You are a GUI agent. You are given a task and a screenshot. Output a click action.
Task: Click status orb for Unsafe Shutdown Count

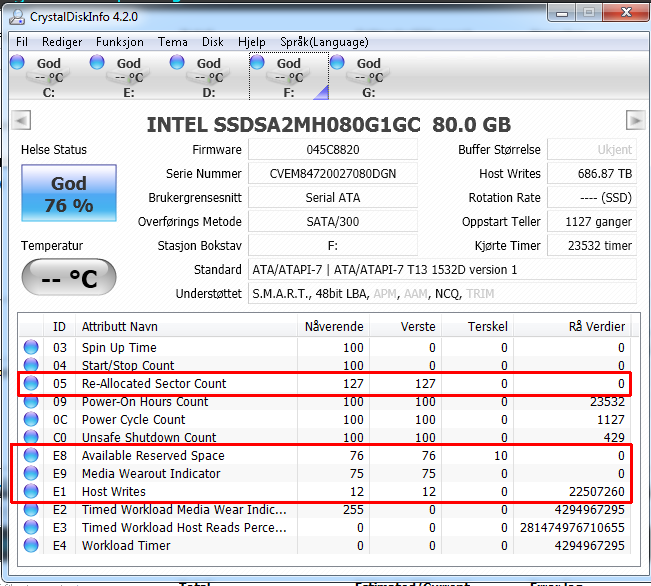[31, 437]
